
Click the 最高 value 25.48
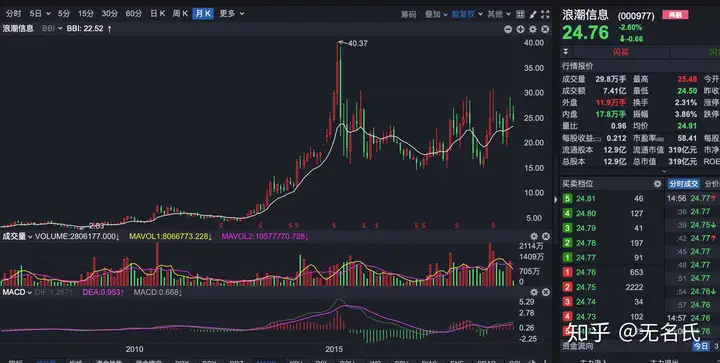pos(687,79)
